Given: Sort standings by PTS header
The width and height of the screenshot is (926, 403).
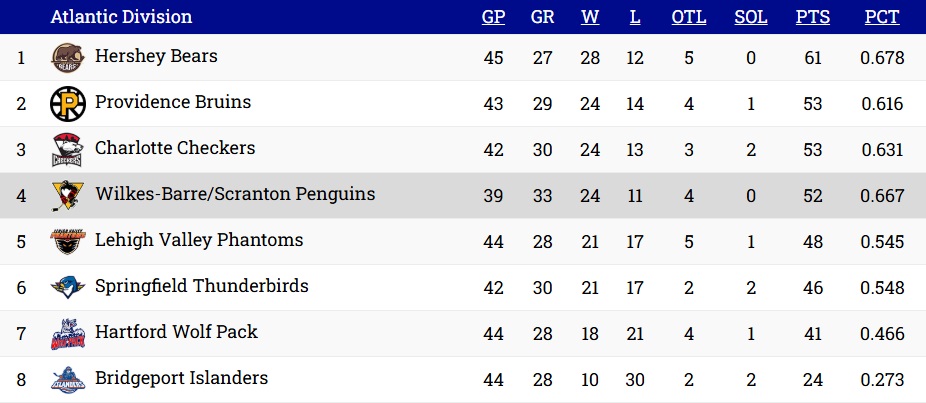Looking at the screenshot, I should pos(813,17).
